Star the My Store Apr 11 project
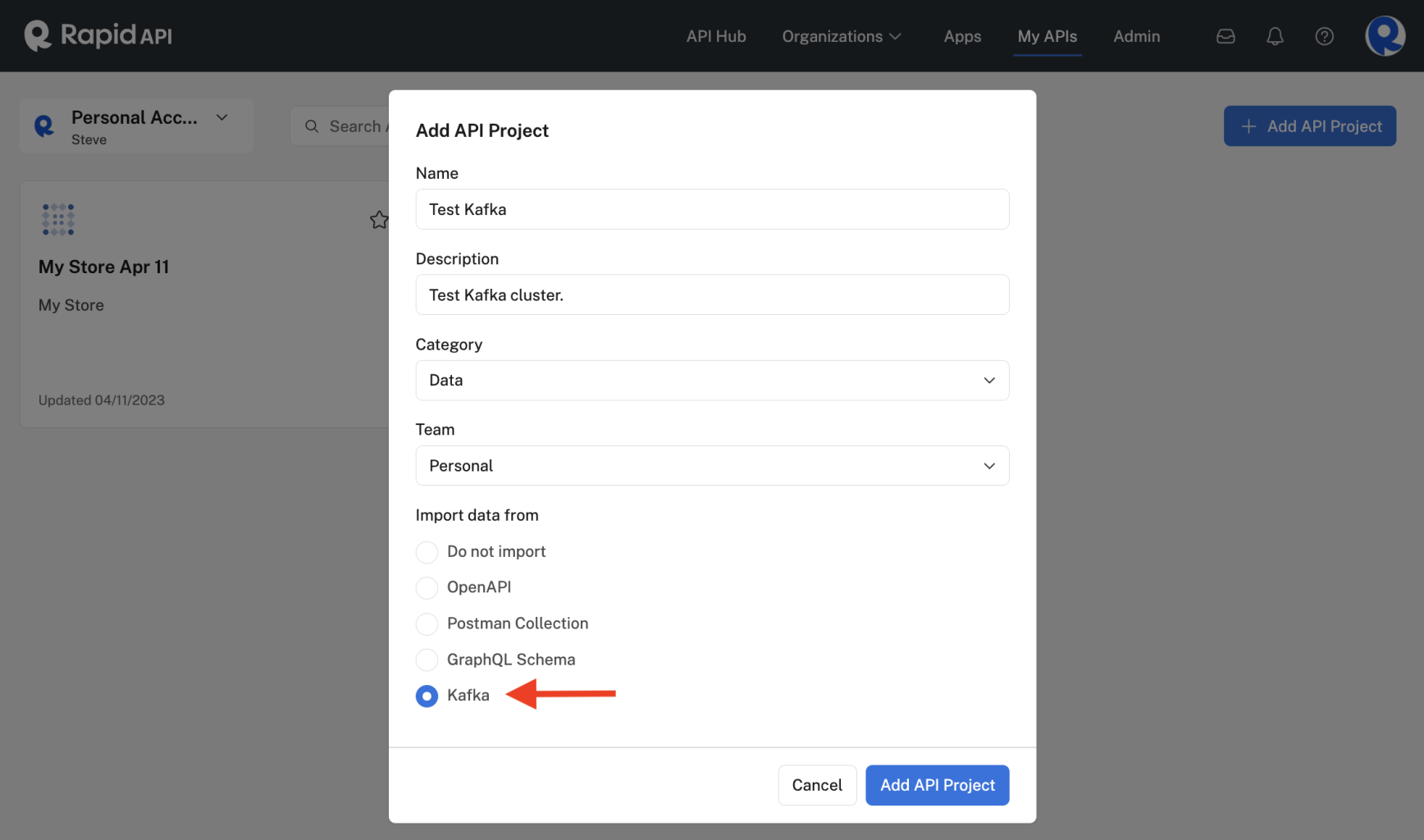The image size is (1424, 840). coord(378,220)
